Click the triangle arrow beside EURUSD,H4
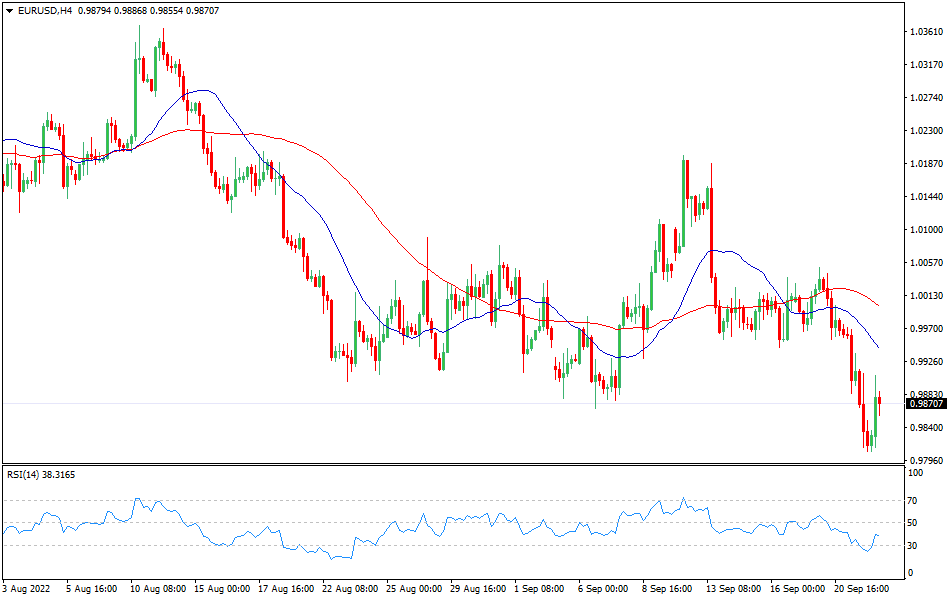 [9, 10]
